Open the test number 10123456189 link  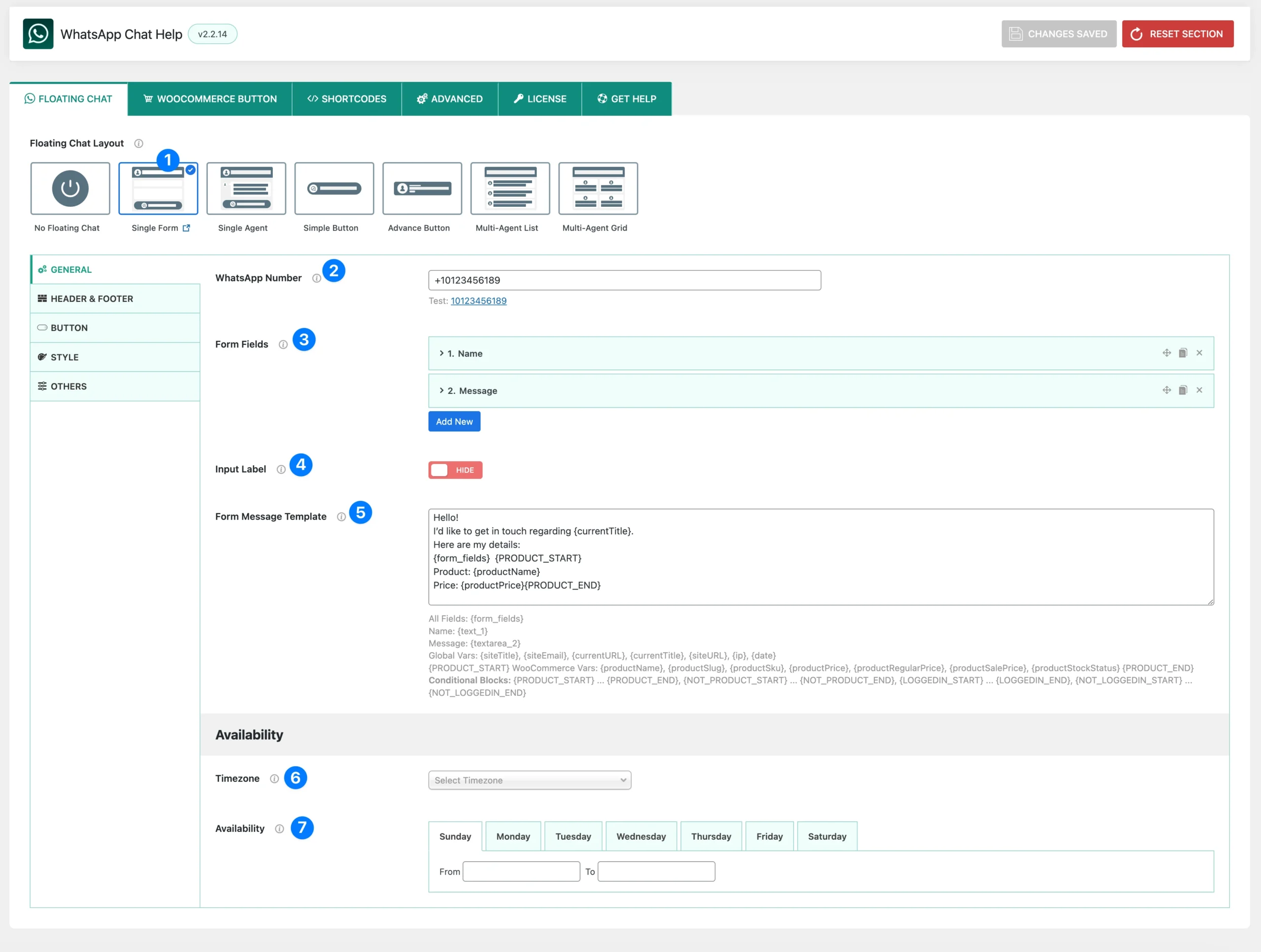coord(478,301)
